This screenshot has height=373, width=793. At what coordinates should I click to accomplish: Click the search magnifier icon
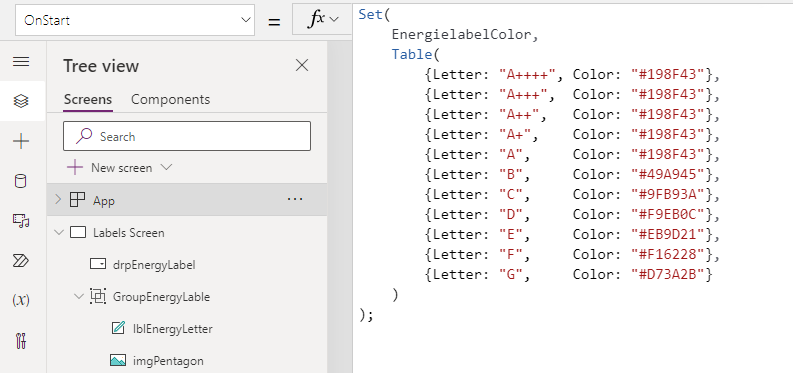[x=83, y=136]
